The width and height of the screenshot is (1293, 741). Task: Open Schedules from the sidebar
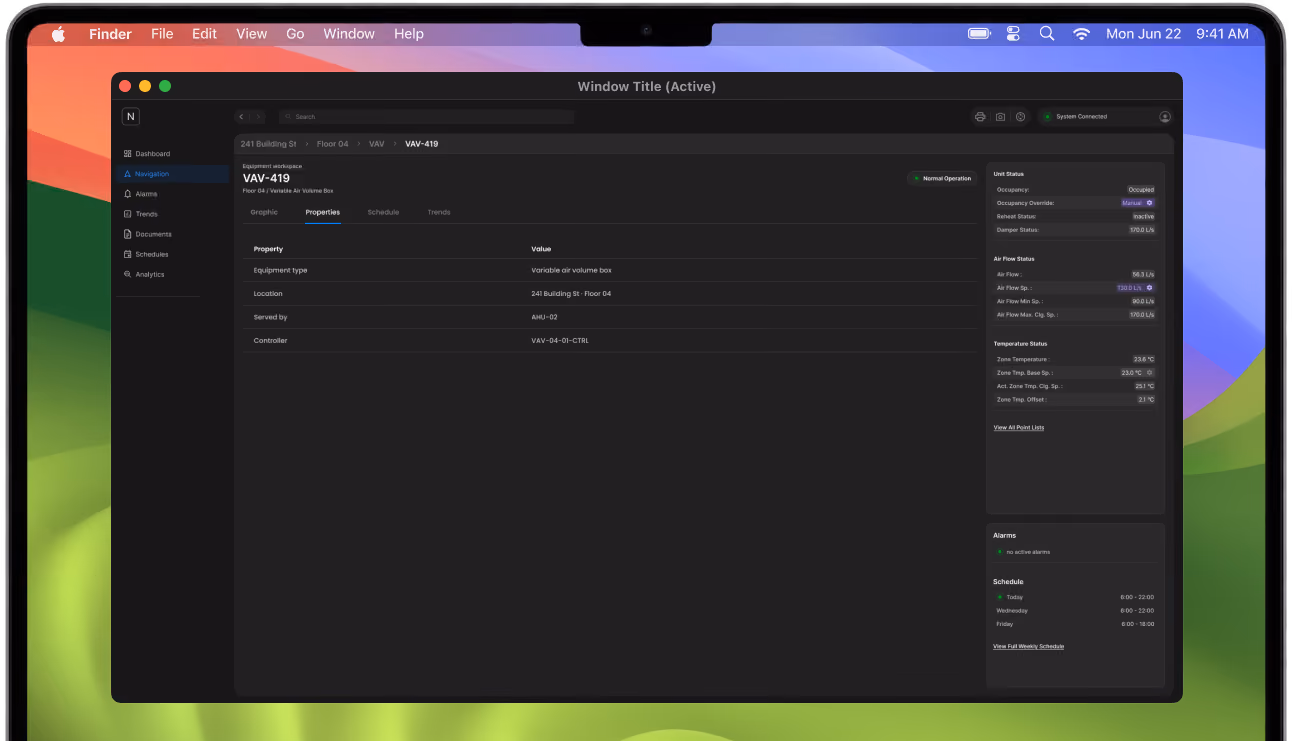coord(171,254)
